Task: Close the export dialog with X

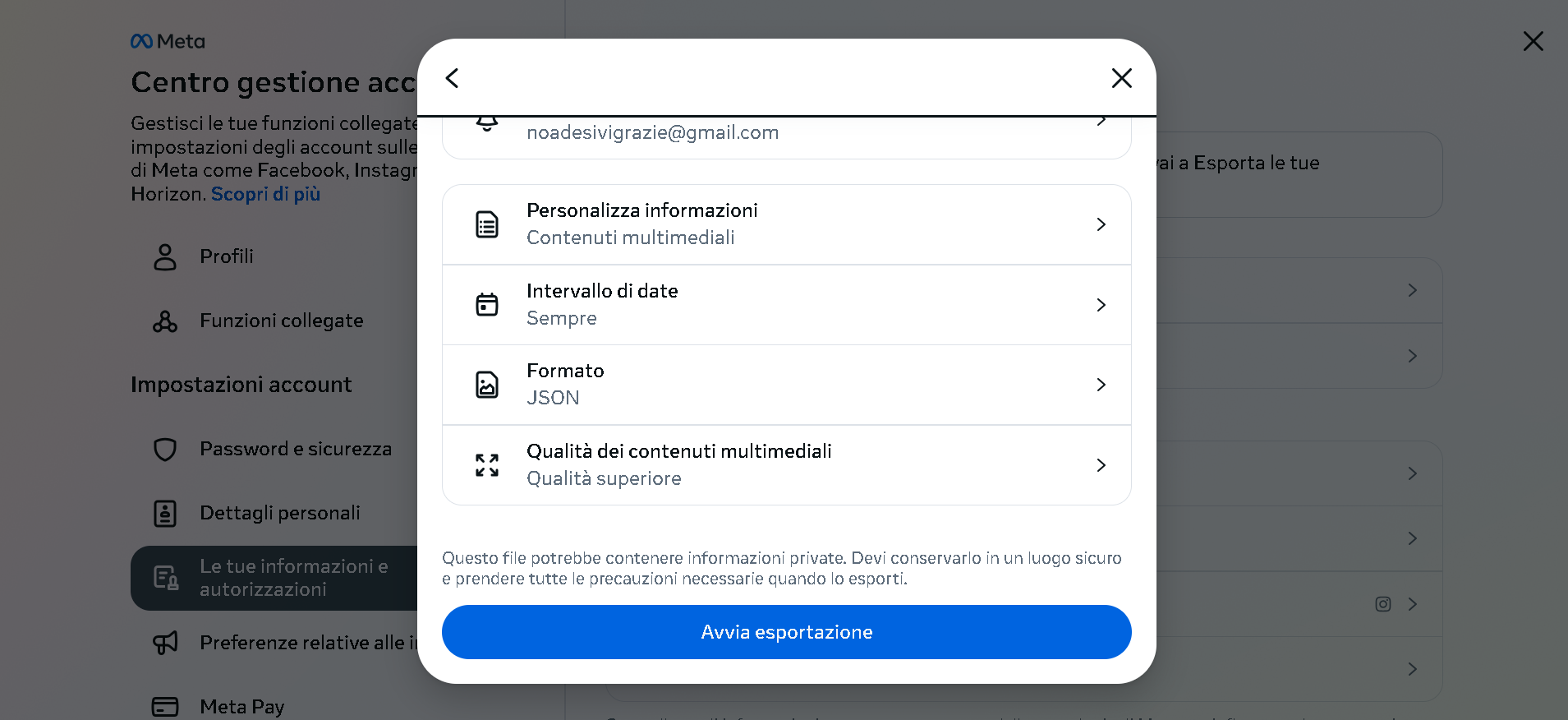Action: pos(1121,78)
